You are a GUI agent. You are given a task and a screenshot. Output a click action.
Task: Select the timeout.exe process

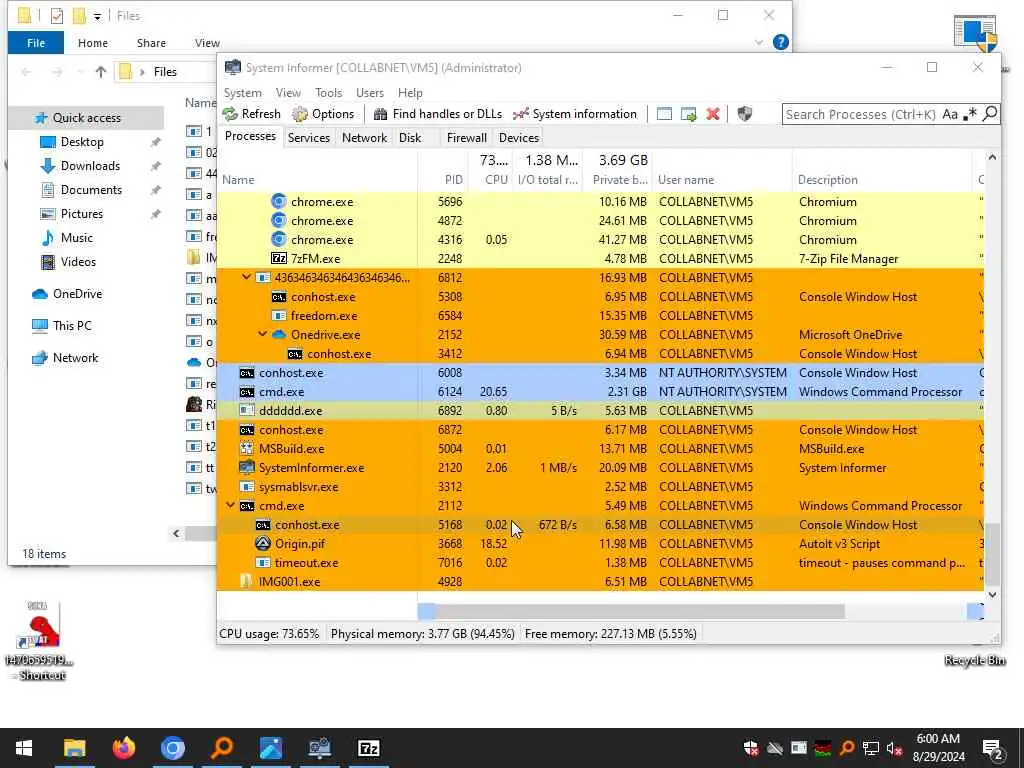(x=600, y=562)
